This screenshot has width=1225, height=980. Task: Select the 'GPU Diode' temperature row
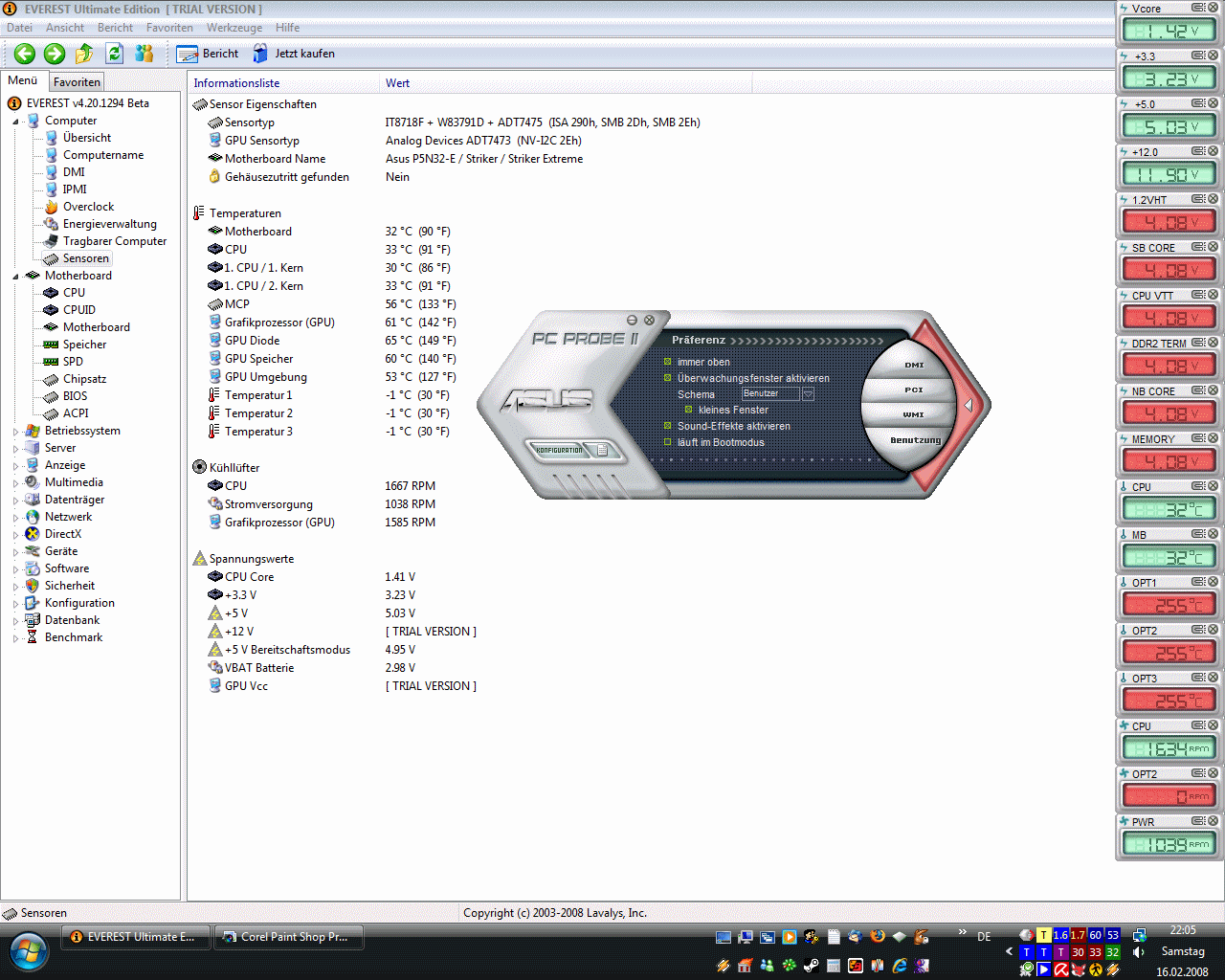click(253, 341)
